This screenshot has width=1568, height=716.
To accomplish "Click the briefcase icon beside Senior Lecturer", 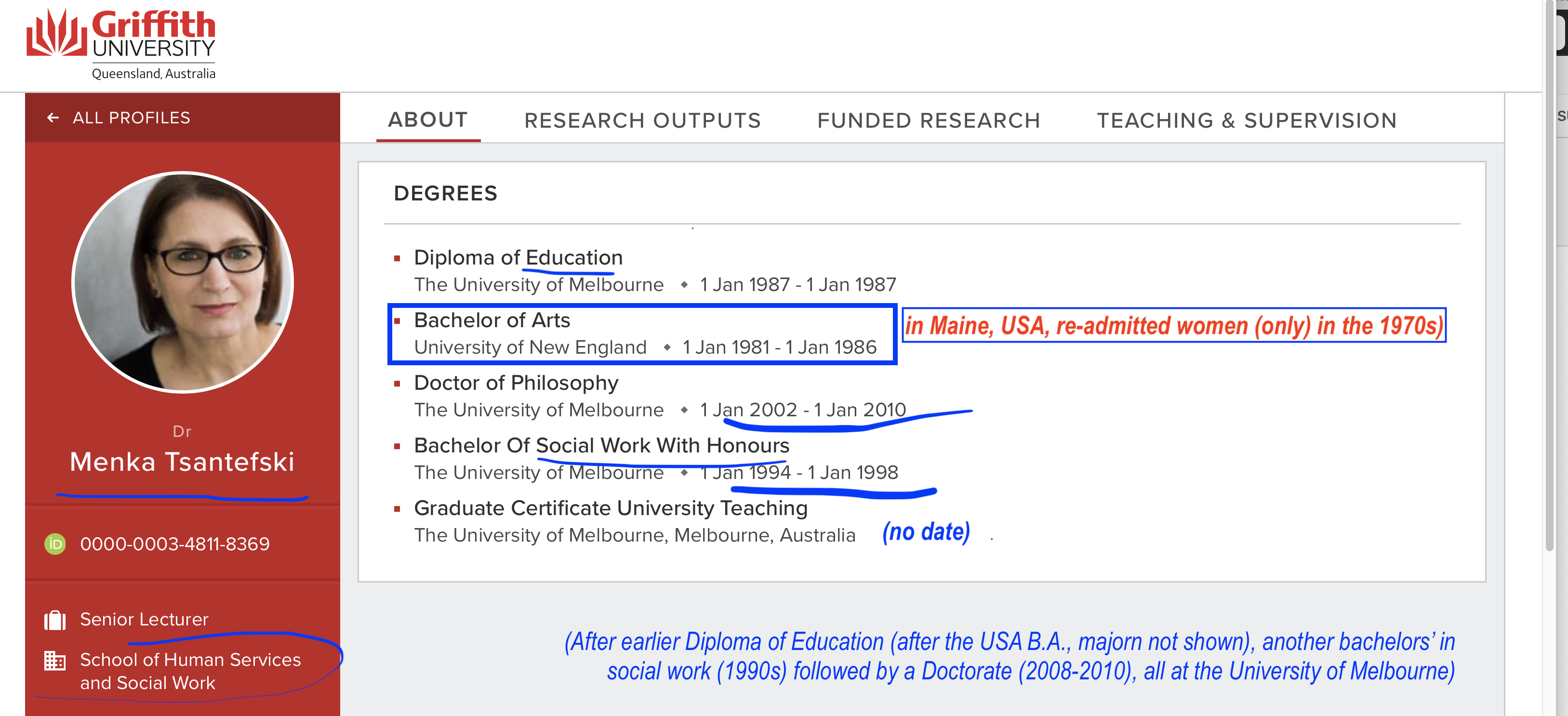I will (55, 620).
